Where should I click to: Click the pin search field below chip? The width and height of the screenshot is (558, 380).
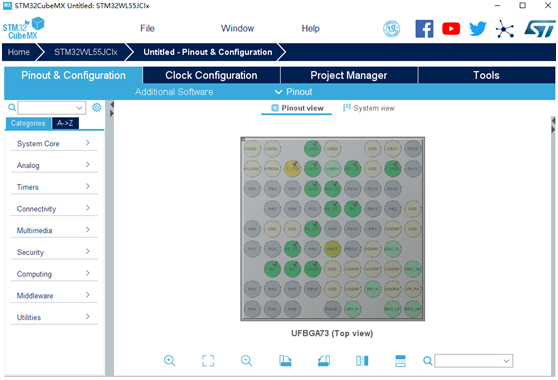coord(473,361)
